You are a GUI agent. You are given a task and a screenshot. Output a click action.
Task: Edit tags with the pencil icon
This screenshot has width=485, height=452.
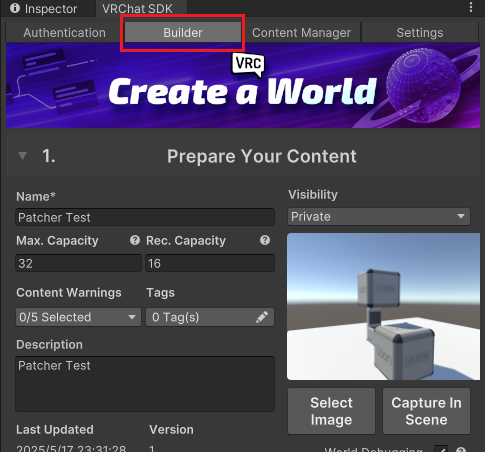[262, 317]
